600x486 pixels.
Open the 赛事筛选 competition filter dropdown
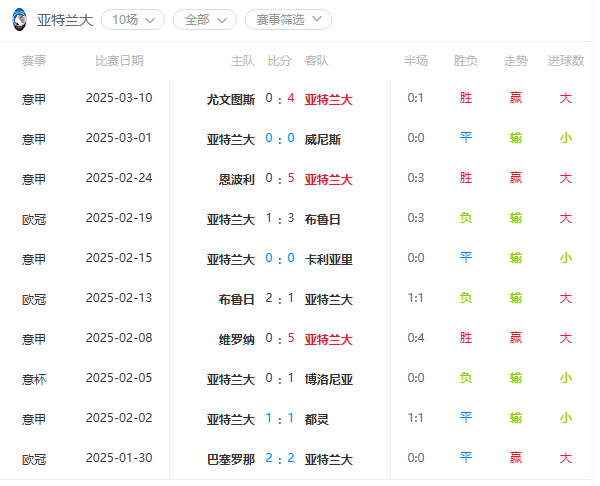(x=288, y=20)
